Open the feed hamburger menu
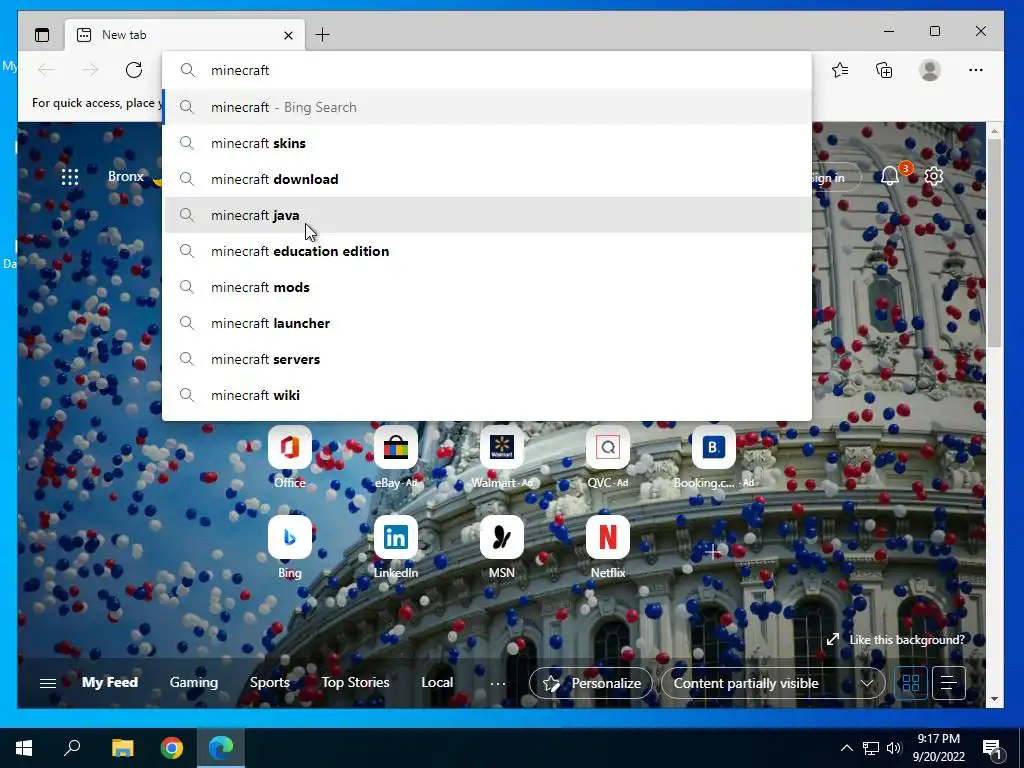The image size is (1024, 768). (48, 683)
